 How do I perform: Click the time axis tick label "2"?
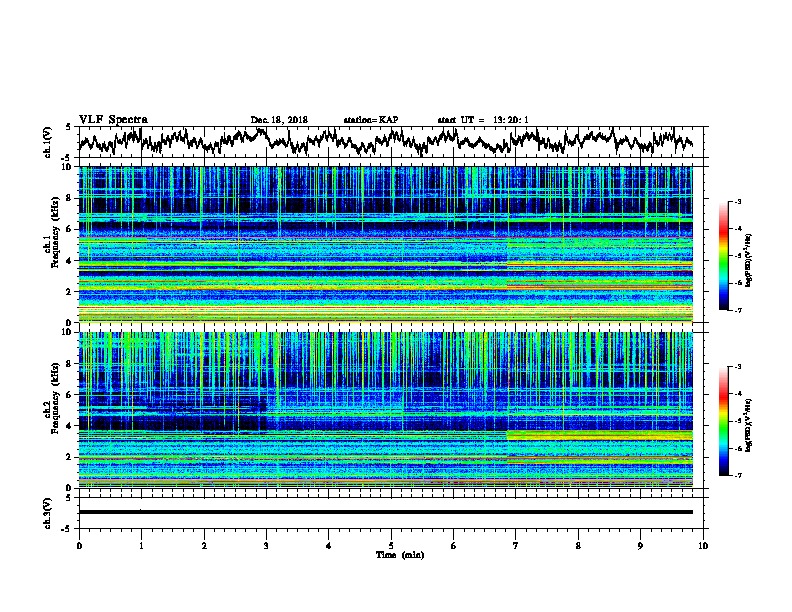(x=204, y=546)
